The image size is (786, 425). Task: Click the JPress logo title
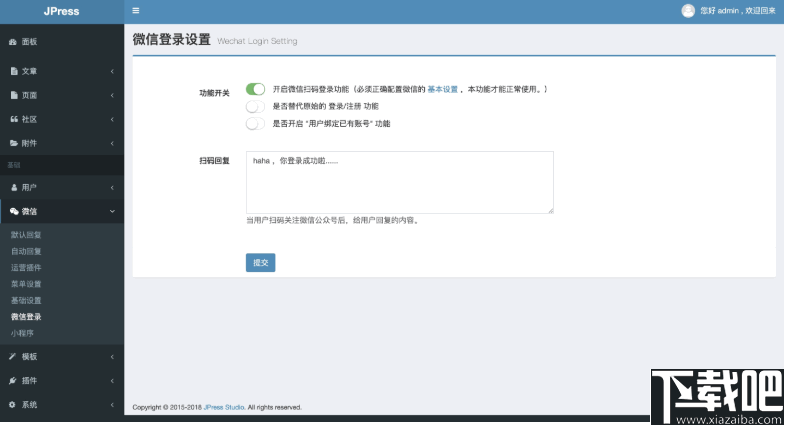[x=62, y=11]
